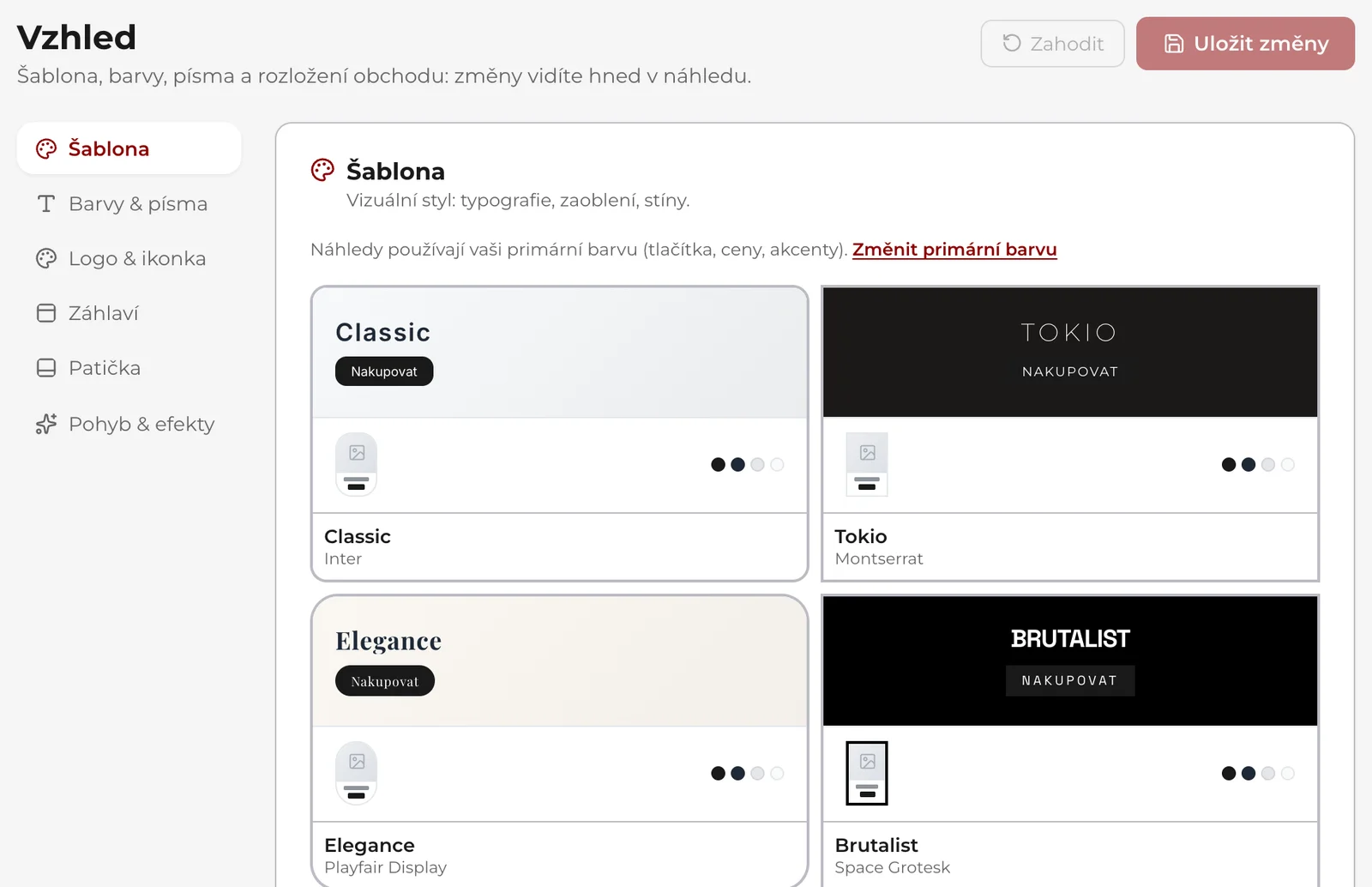1372x887 pixels.
Task: Click the floppy disk save icon
Action: 1174,44
